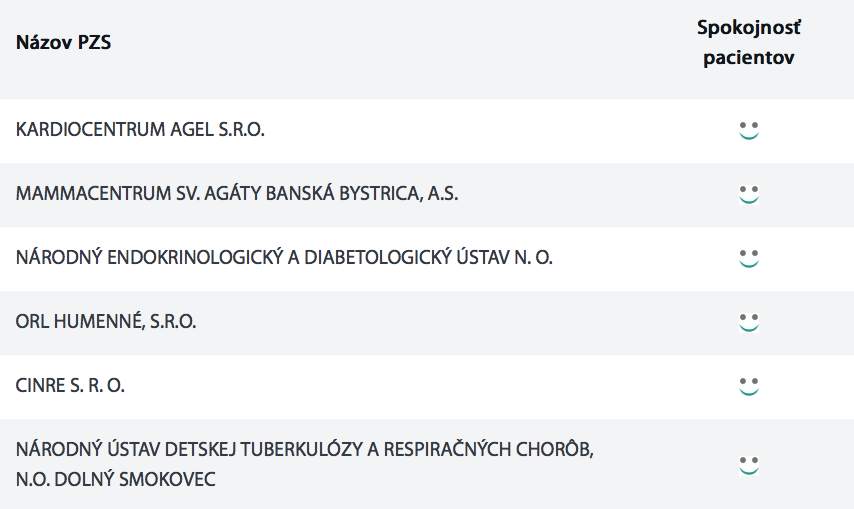Open ORL HUMENNÉ, S.R.O. provider name
854x509 pixels.
coord(106,322)
